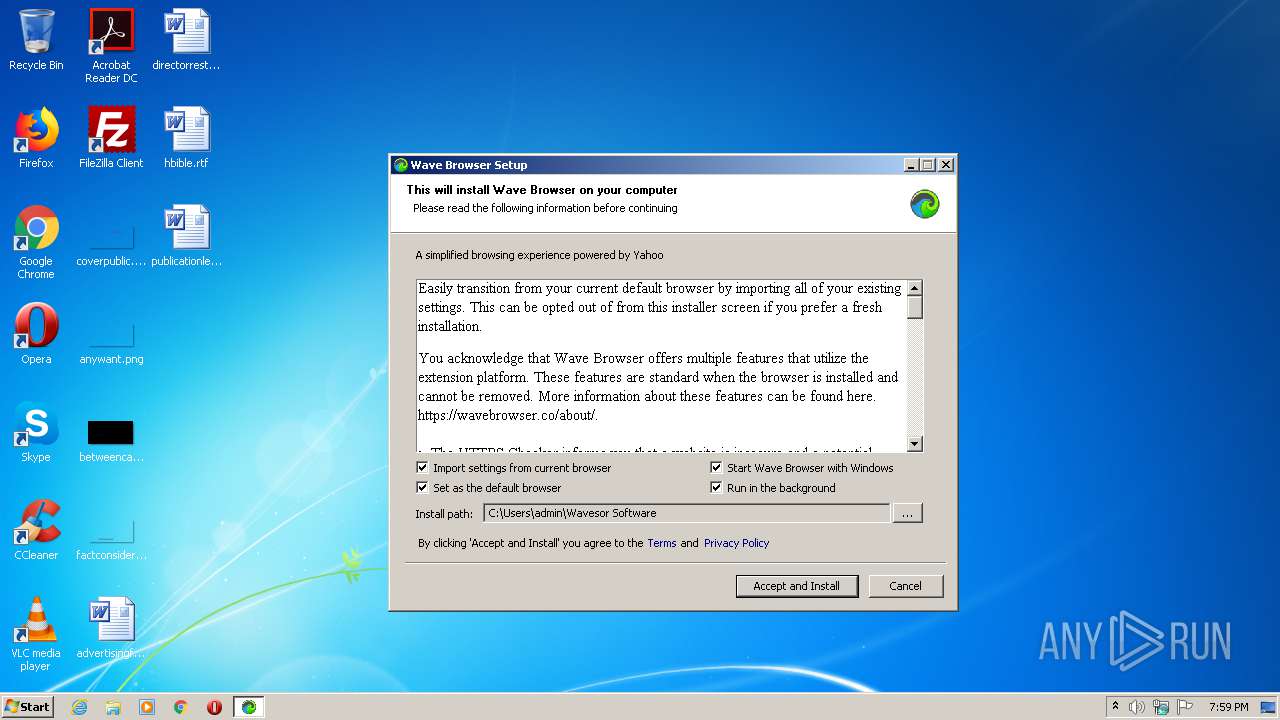
Task: Open Action Center flag icon
Action: 1185,707
